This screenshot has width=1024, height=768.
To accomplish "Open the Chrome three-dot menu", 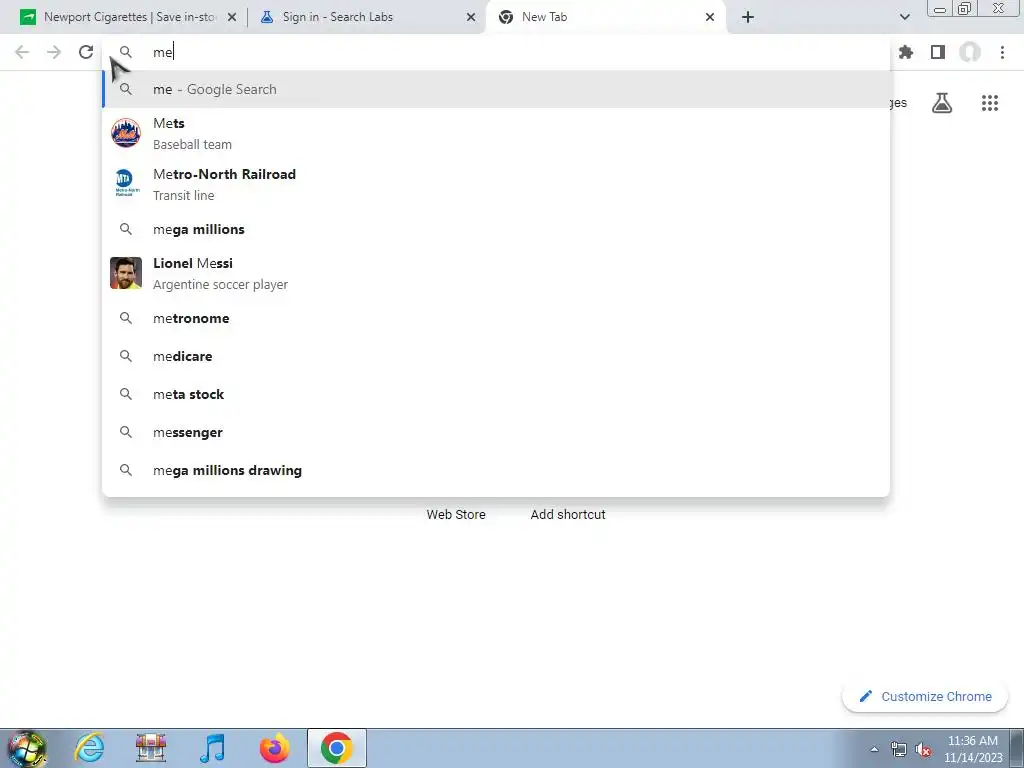I will tap(1002, 52).
